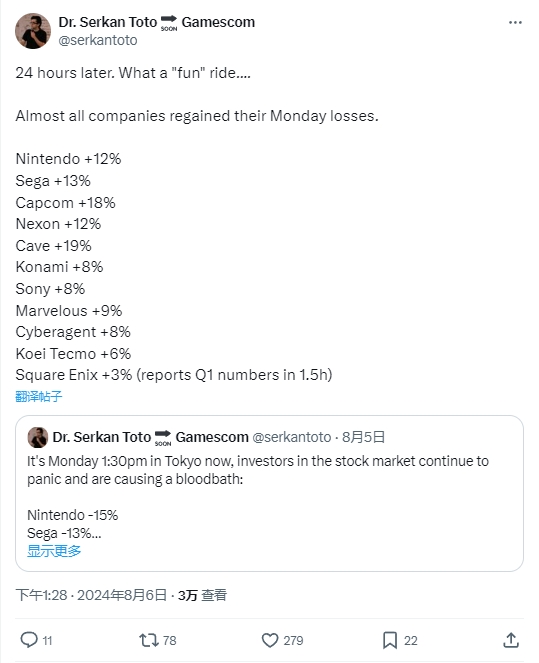This screenshot has width=539, height=663.
Task: Share the post via upload arrow icon
Action: (x=511, y=640)
